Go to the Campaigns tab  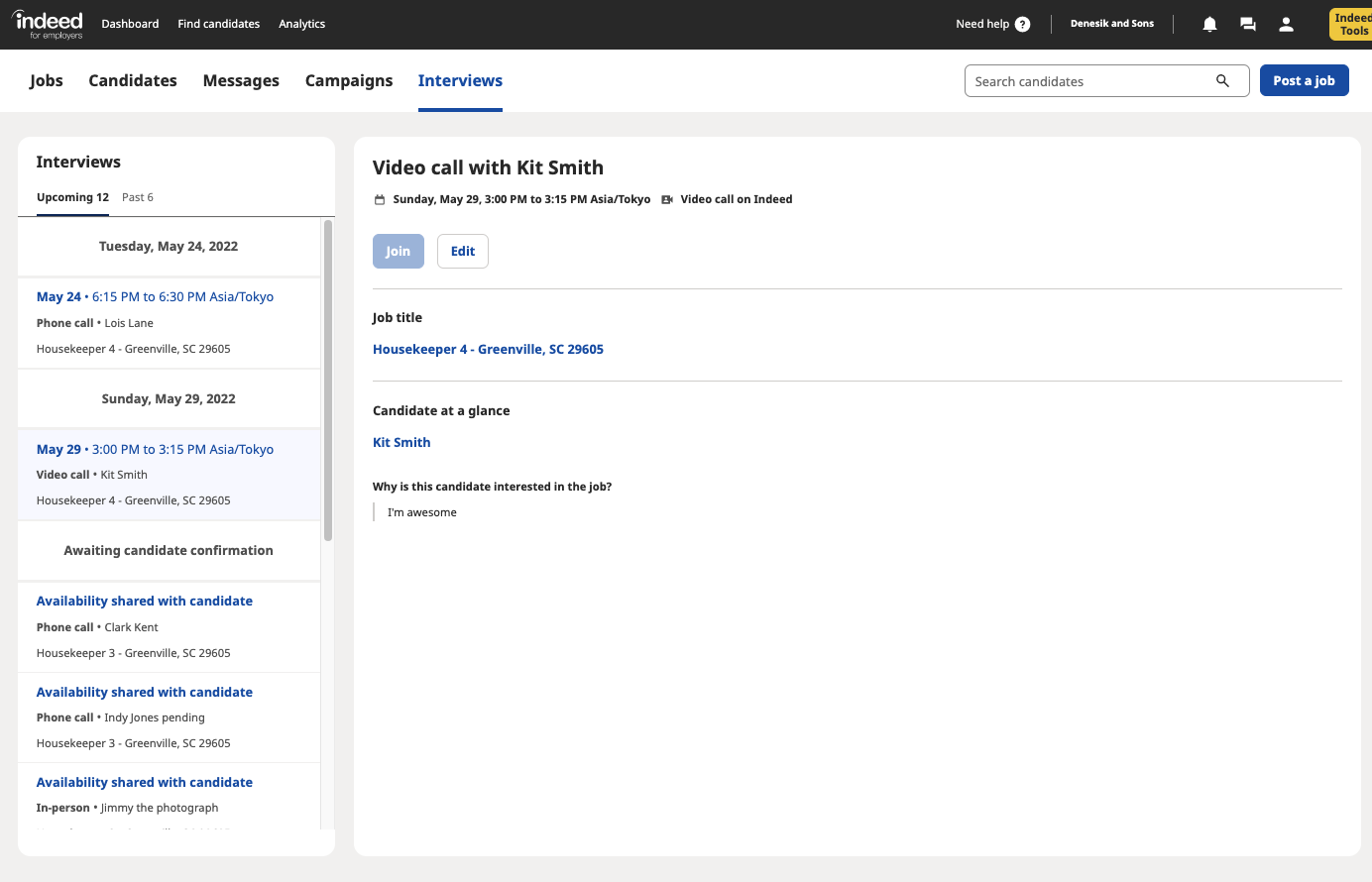(x=349, y=81)
